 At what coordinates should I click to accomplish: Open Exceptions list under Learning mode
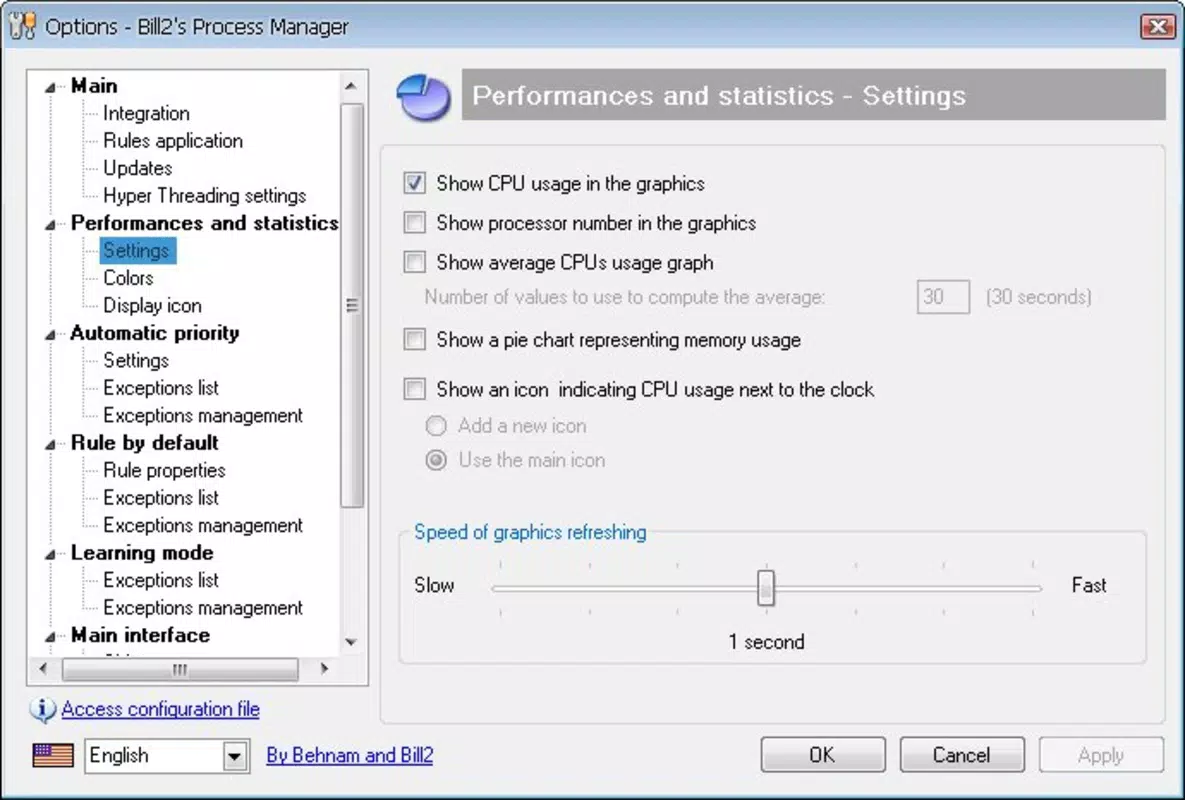161,580
